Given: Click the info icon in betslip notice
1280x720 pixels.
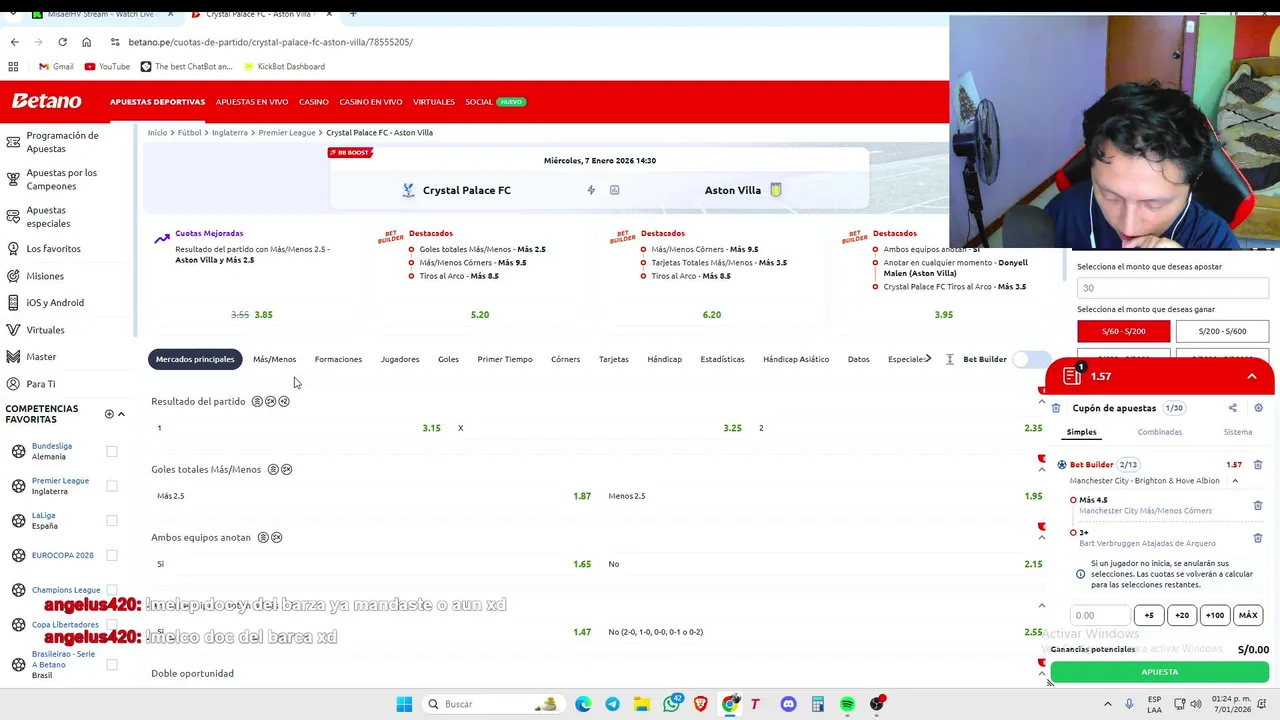Looking at the screenshot, I should [1080, 574].
